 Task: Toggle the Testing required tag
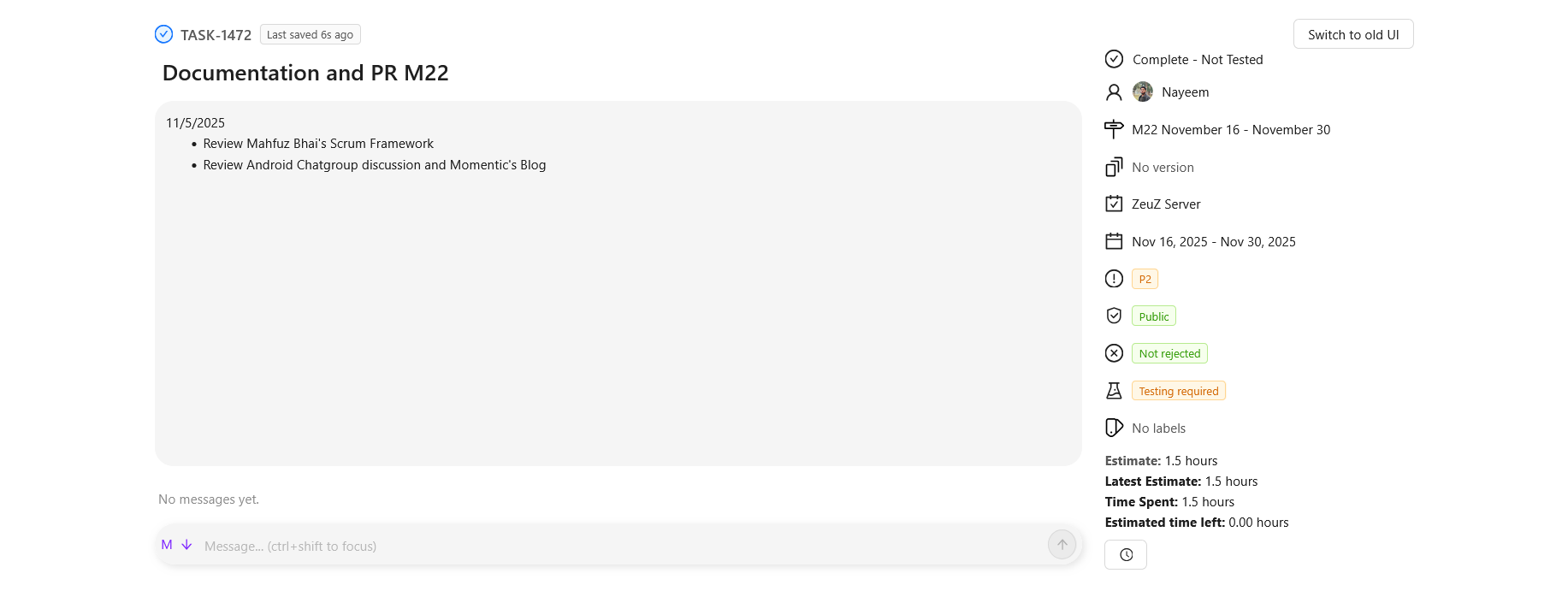(x=1178, y=391)
